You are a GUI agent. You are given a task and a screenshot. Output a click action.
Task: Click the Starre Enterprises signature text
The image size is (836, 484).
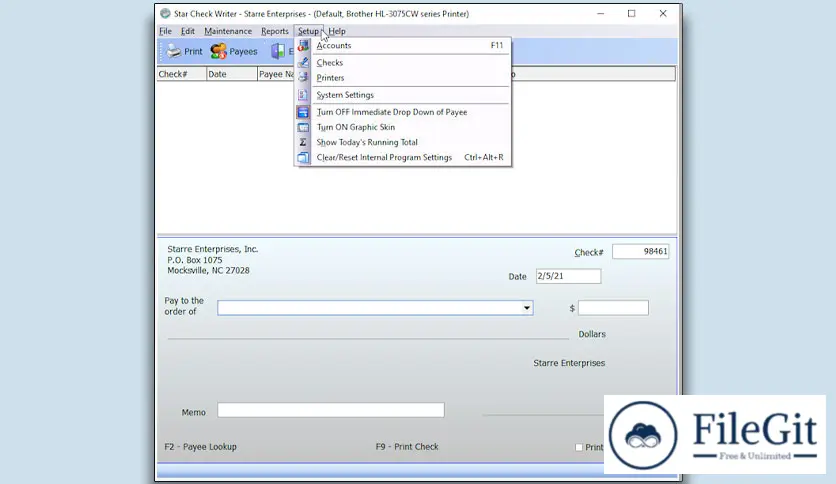point(569,363)
